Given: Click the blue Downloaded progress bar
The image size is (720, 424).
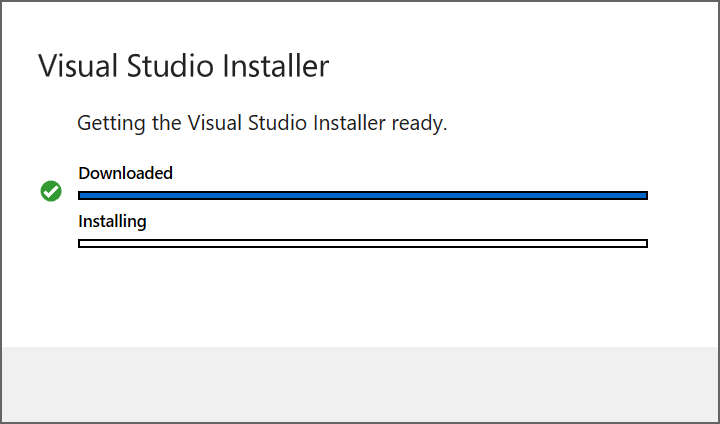Looking at the screenshot, I should [x=363, y=196].
